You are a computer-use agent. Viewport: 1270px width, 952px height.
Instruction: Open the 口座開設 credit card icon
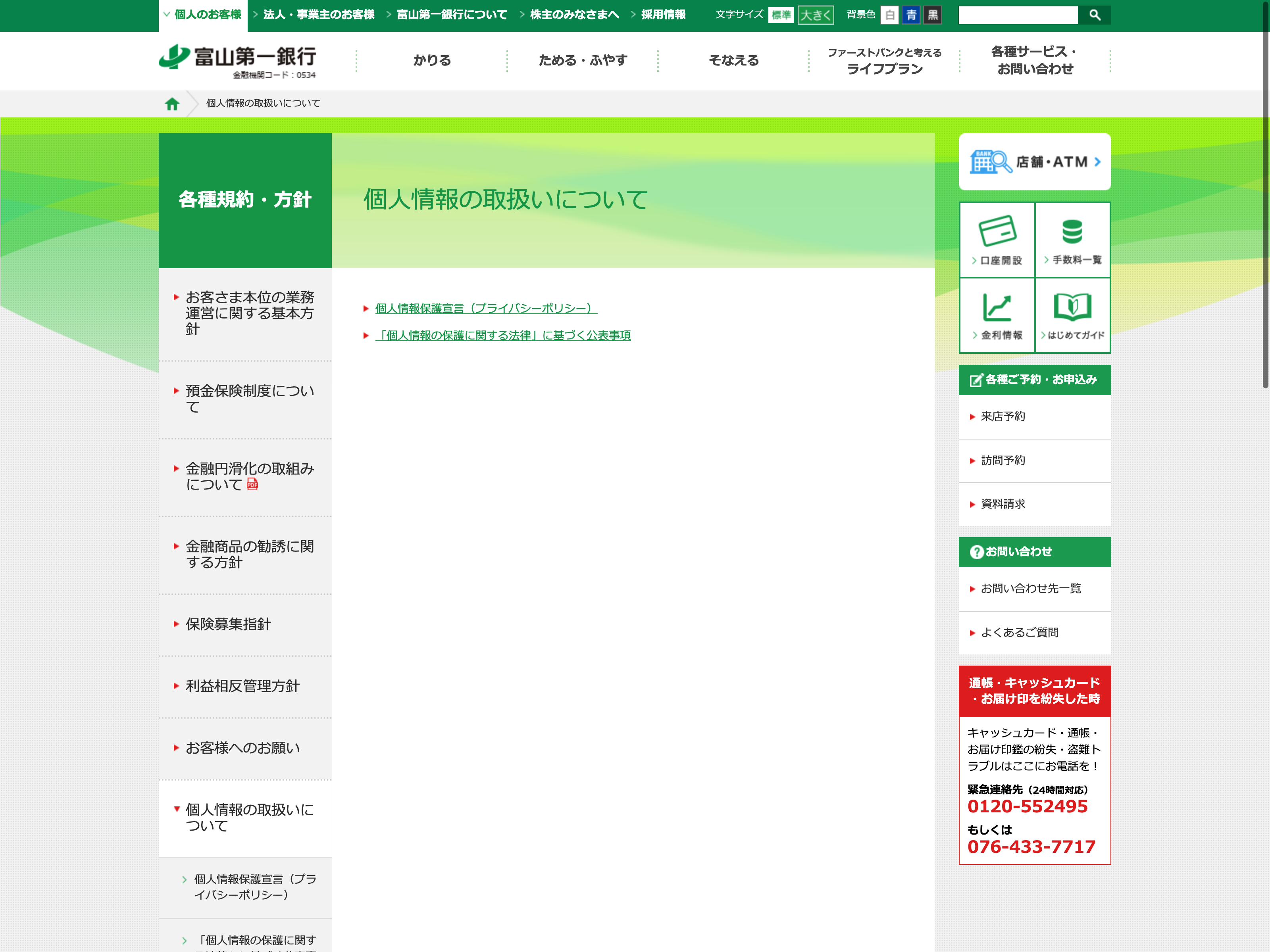pos(997,231)
